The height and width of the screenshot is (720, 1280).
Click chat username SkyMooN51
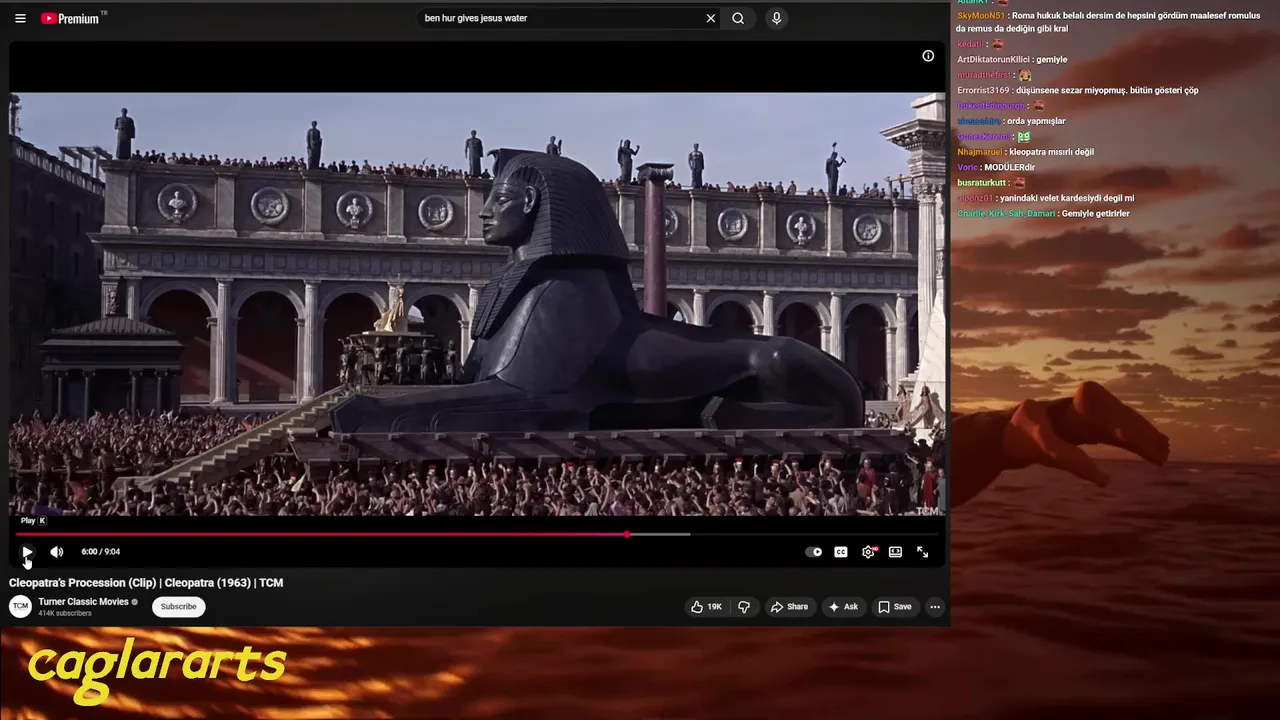(x=981, y=16)
